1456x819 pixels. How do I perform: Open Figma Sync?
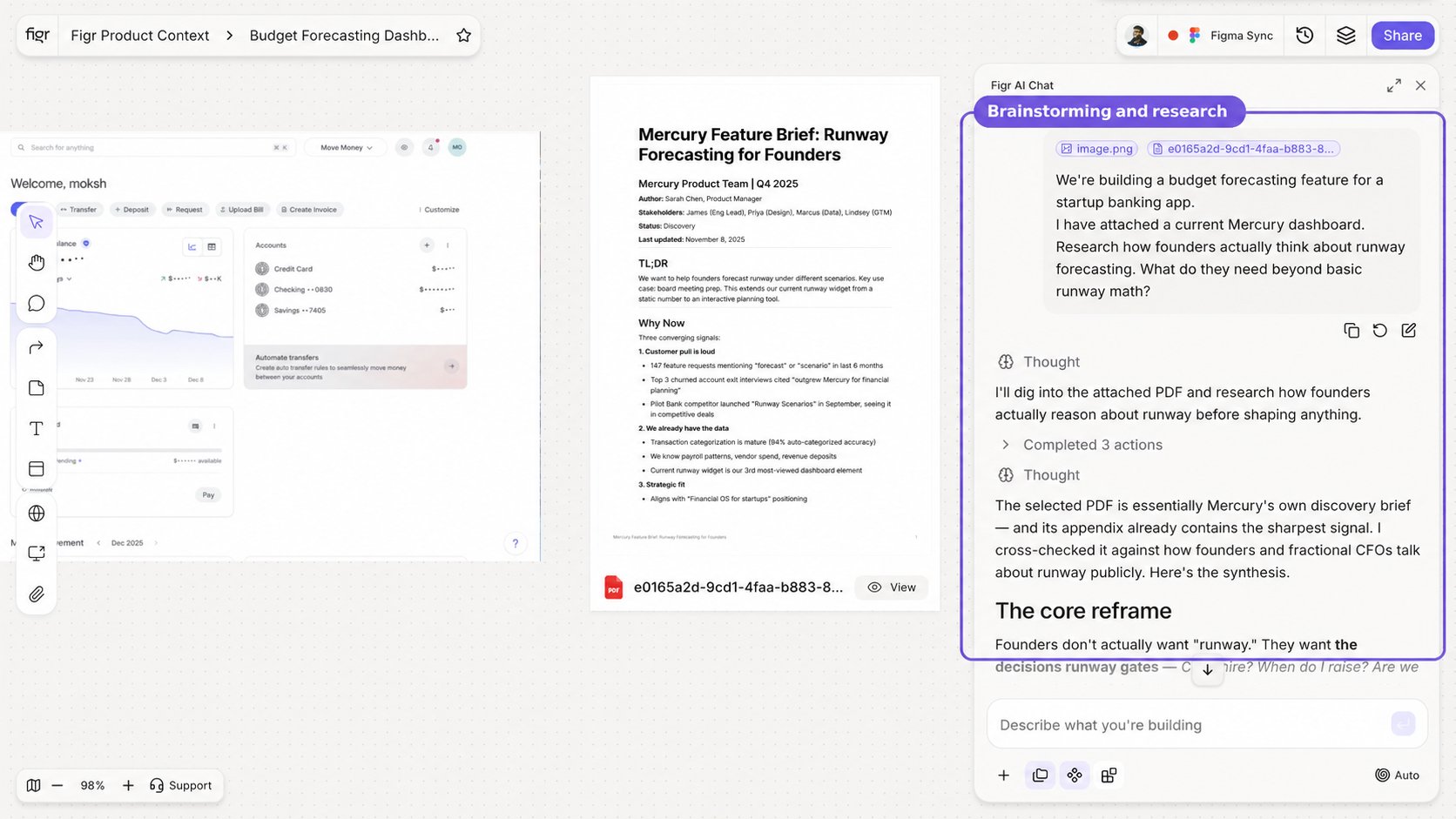[1232, 36]
